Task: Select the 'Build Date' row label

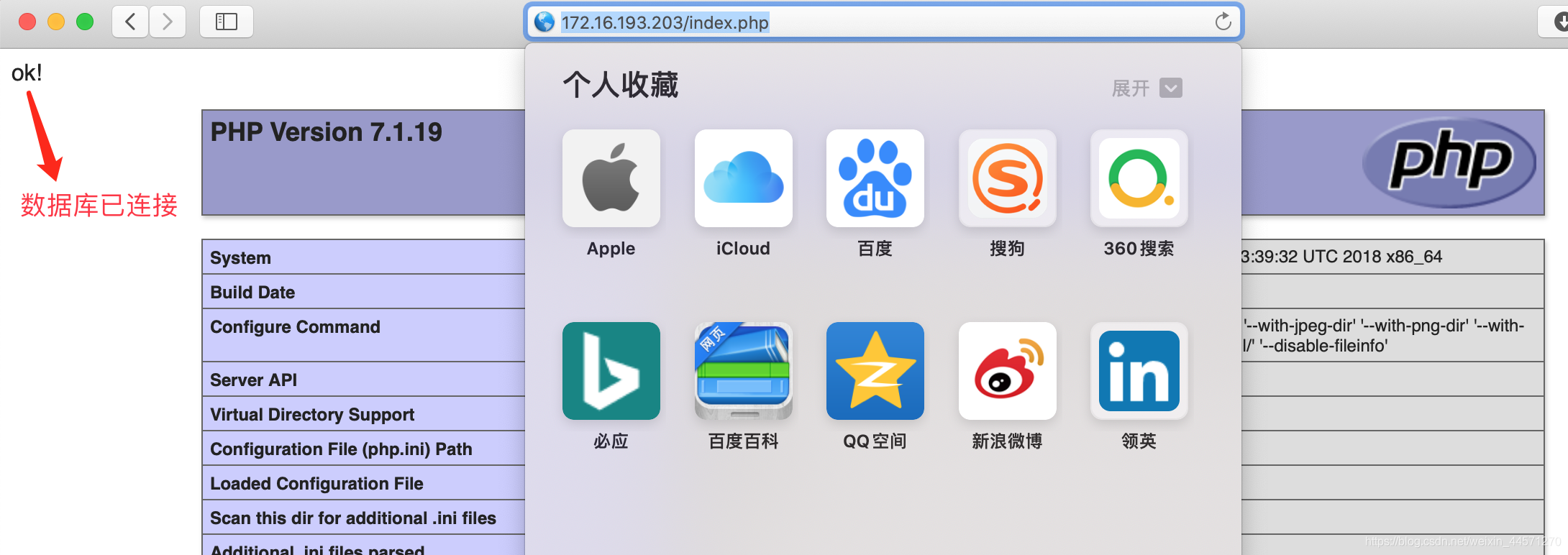Action: click(252, 293)
